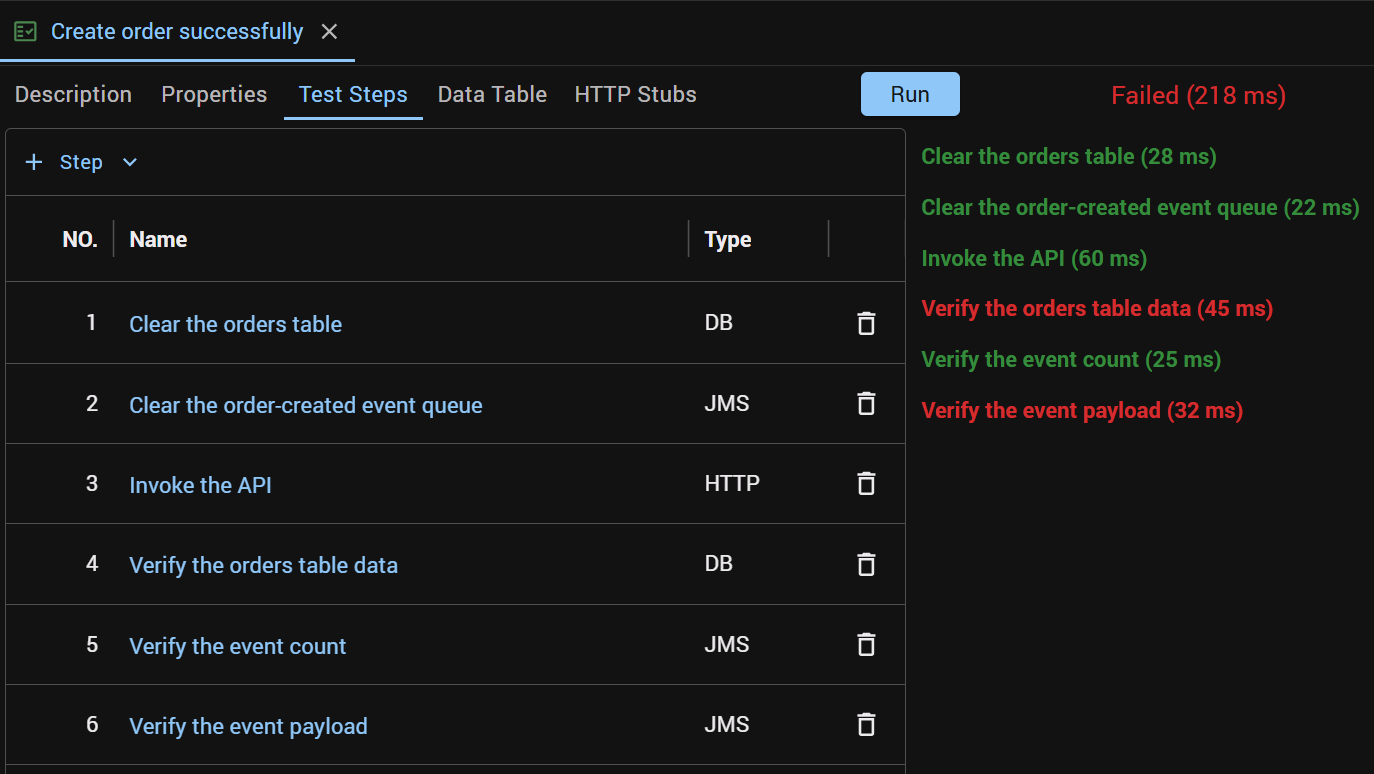Click the JMS type cell in row 6
The width and height of the screenshot is (1374, 774).
coord(727,725)
